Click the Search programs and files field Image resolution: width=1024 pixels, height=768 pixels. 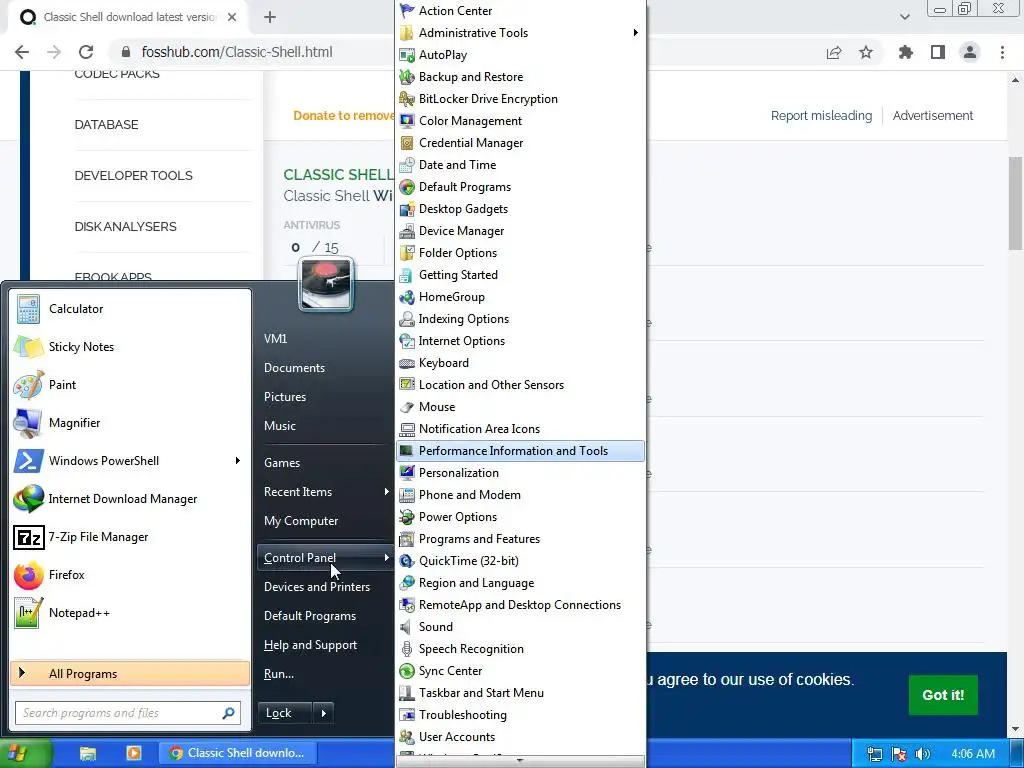(127, 713)
